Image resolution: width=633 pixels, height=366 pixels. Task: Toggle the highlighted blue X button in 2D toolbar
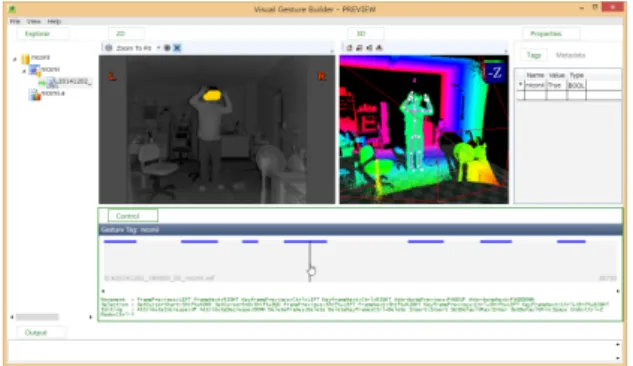point(177,48)
